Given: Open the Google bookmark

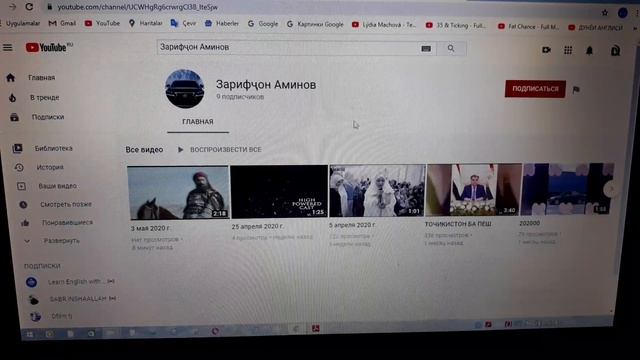Looking at the screenshot, I should [263, 24].
